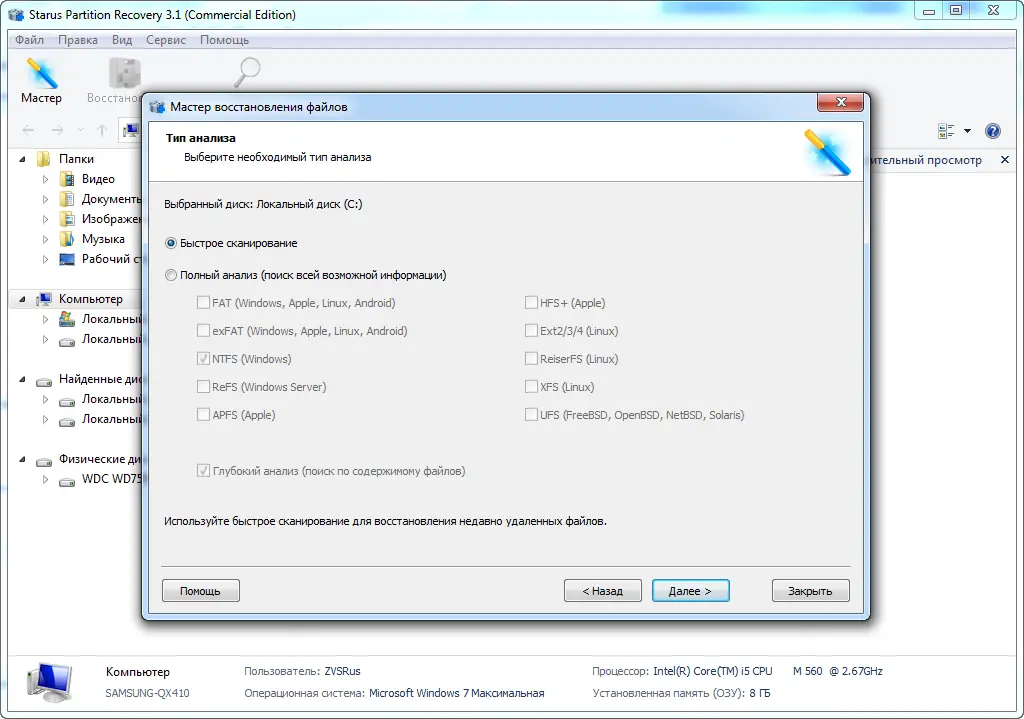1024x719 pixels.
Task: Expand the WDC WD75 disk node
Action: tap(45, 479)
